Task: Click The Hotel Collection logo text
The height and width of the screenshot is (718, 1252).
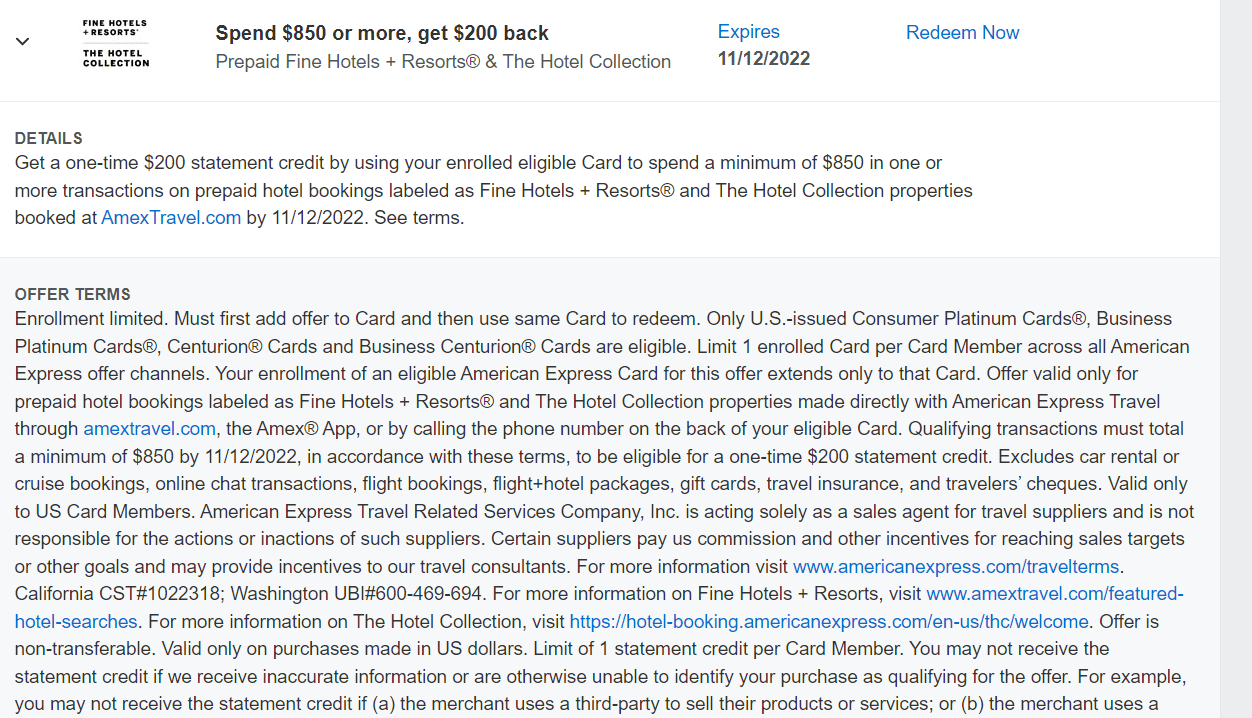Action: (x=116, y=58)
